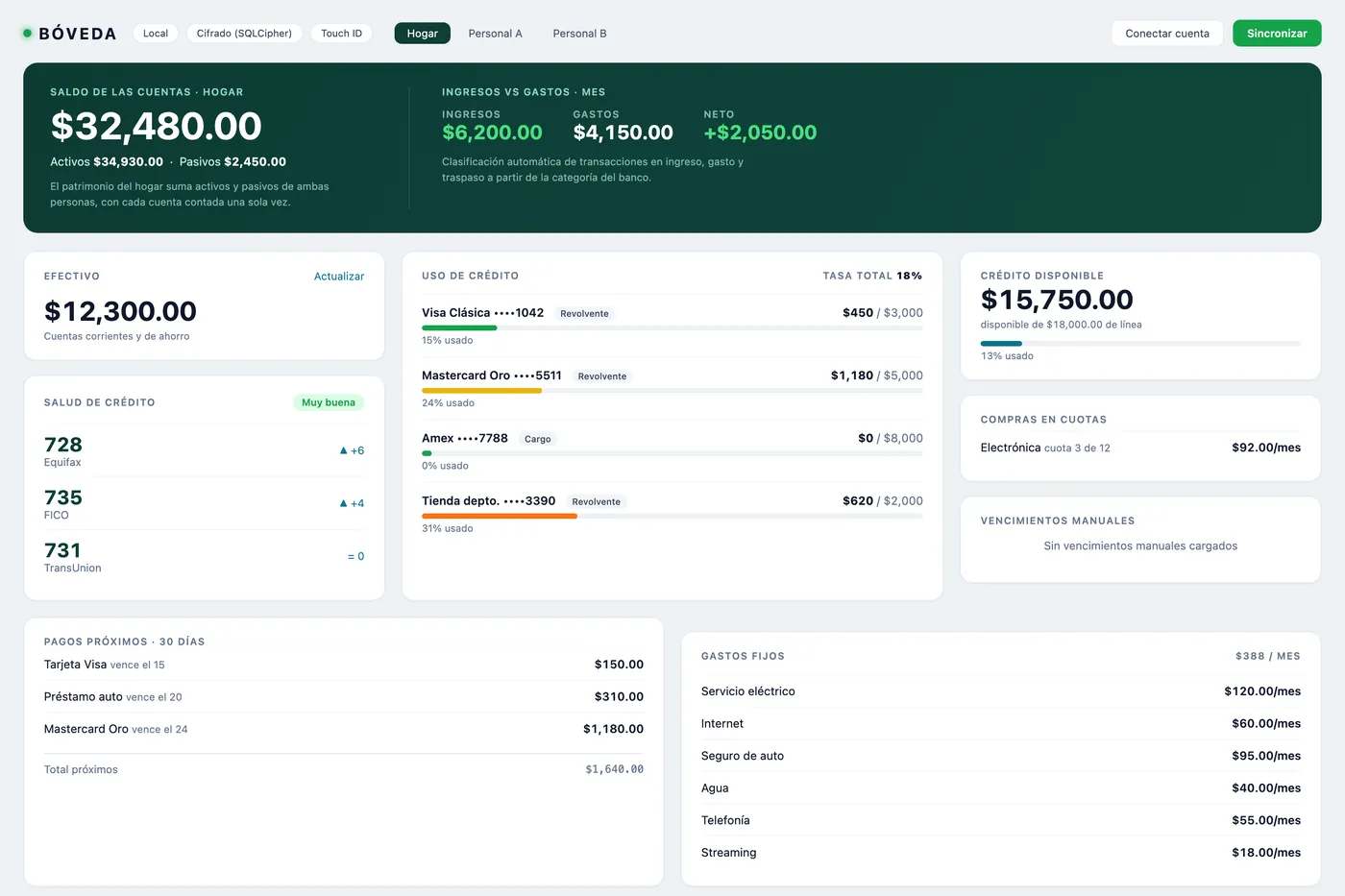Click the Activos $34,930.00 figure
The image size is (1345, 896).
click(107, 161)
